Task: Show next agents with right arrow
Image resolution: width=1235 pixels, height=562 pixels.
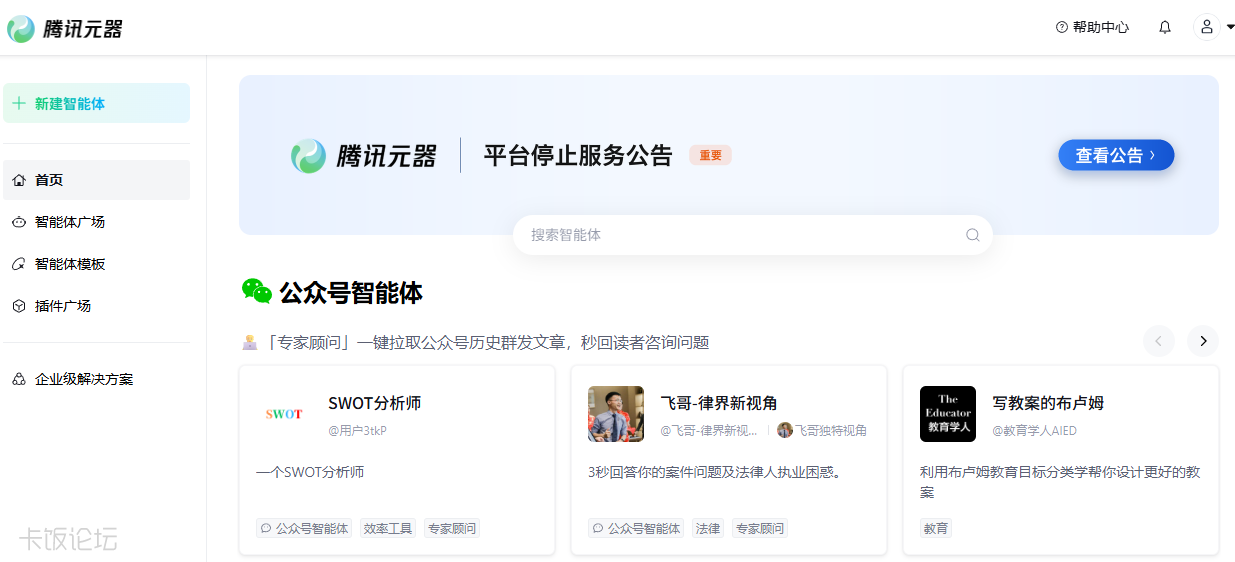Action: tap(1203, 341)
